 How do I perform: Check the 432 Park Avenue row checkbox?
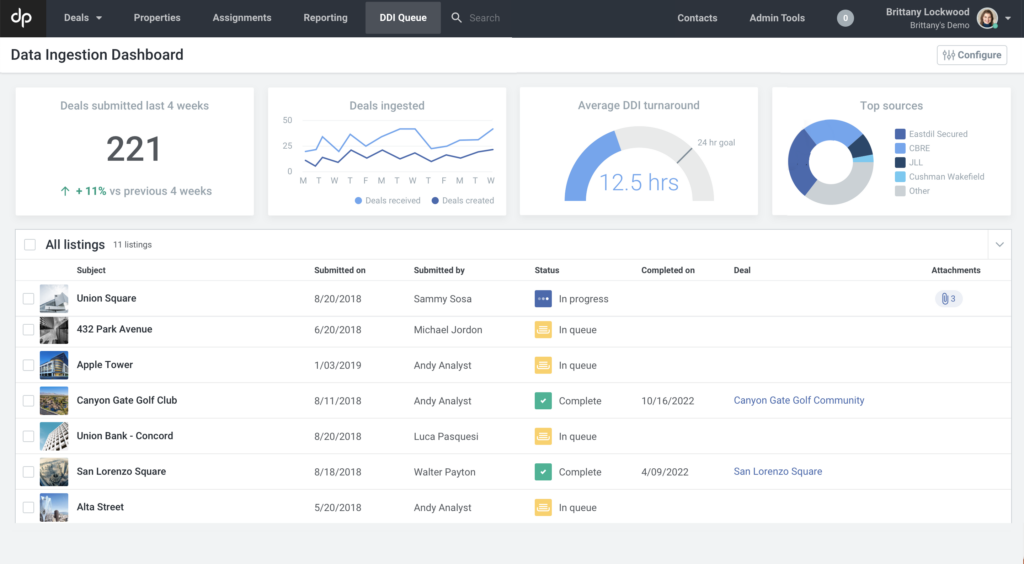click(x=28, y=330)
